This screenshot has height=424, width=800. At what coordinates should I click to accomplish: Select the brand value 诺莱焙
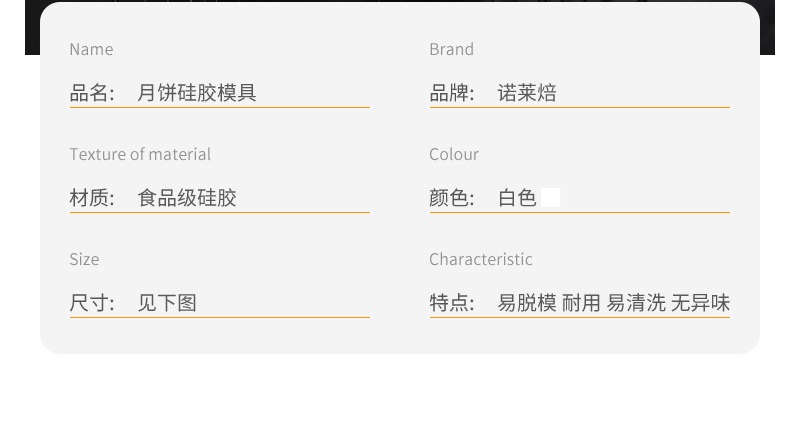[527, 93]
